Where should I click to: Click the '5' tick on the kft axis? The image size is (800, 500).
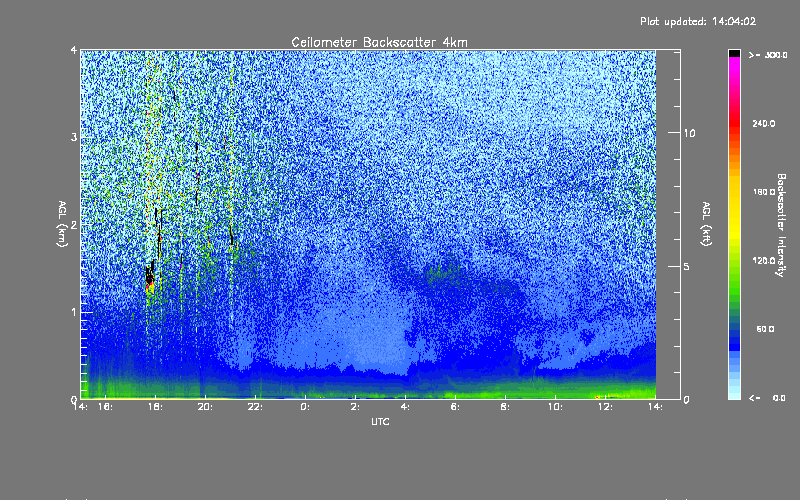coord(686,267)
